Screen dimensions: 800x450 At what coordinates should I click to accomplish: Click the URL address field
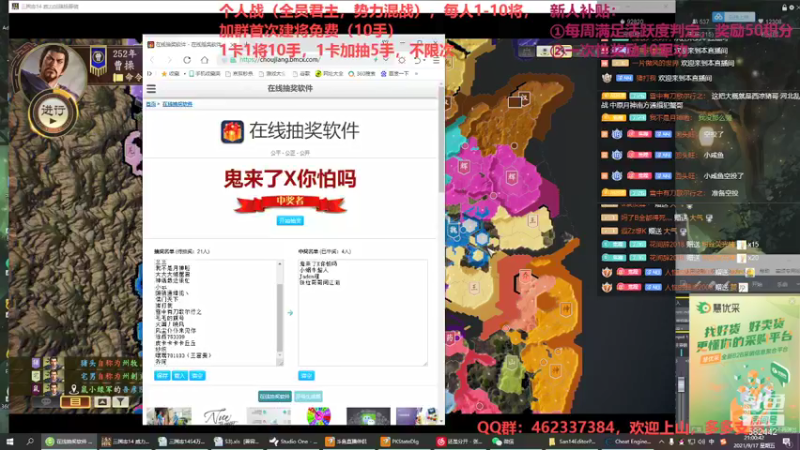point(306,60)
